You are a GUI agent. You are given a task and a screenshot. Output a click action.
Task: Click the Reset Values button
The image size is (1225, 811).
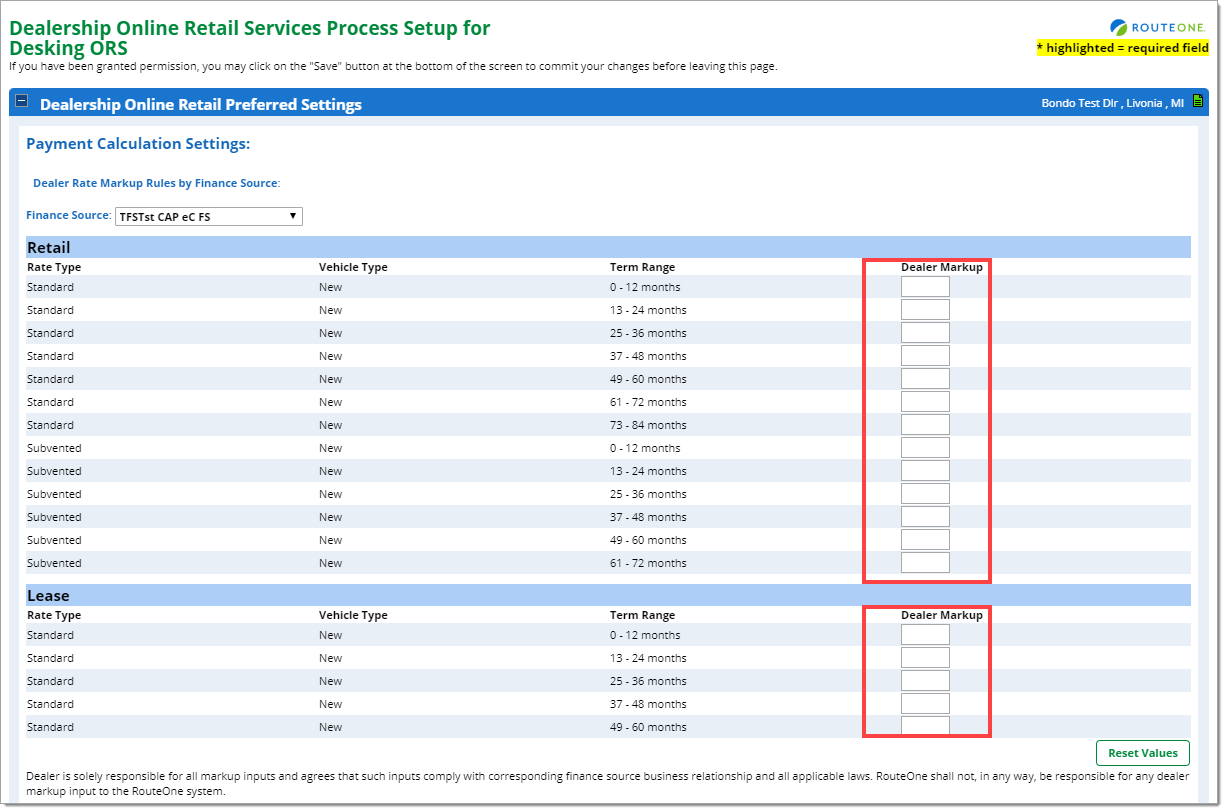1142,753
